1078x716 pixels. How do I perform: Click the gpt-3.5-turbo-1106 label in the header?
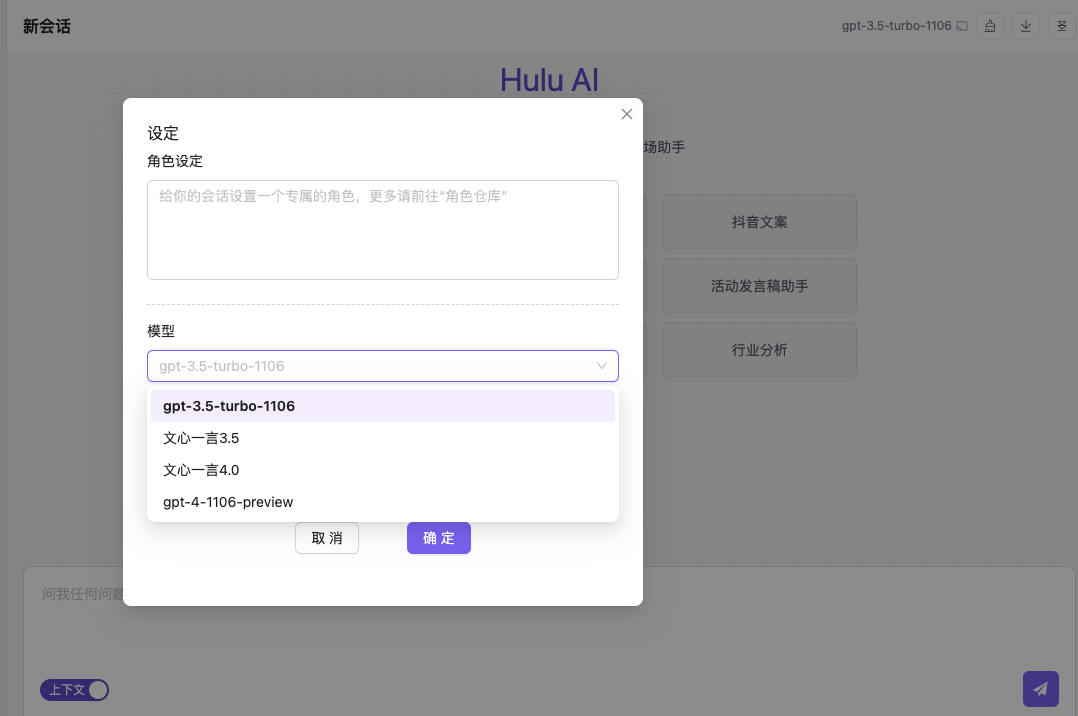pos(896,26)
